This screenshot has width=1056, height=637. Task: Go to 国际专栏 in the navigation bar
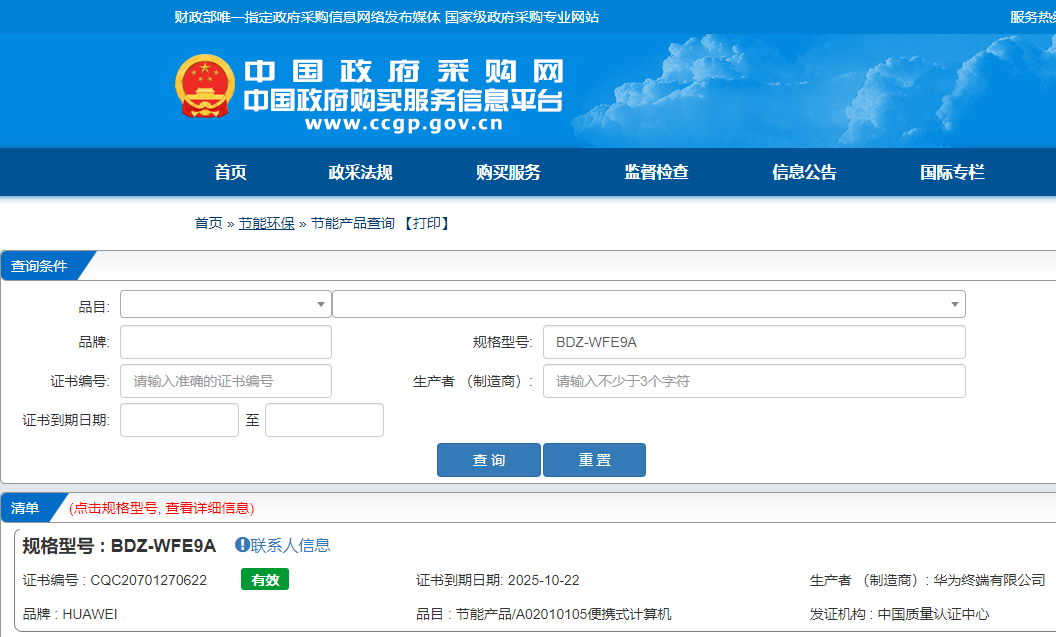(x=953, y=172)
